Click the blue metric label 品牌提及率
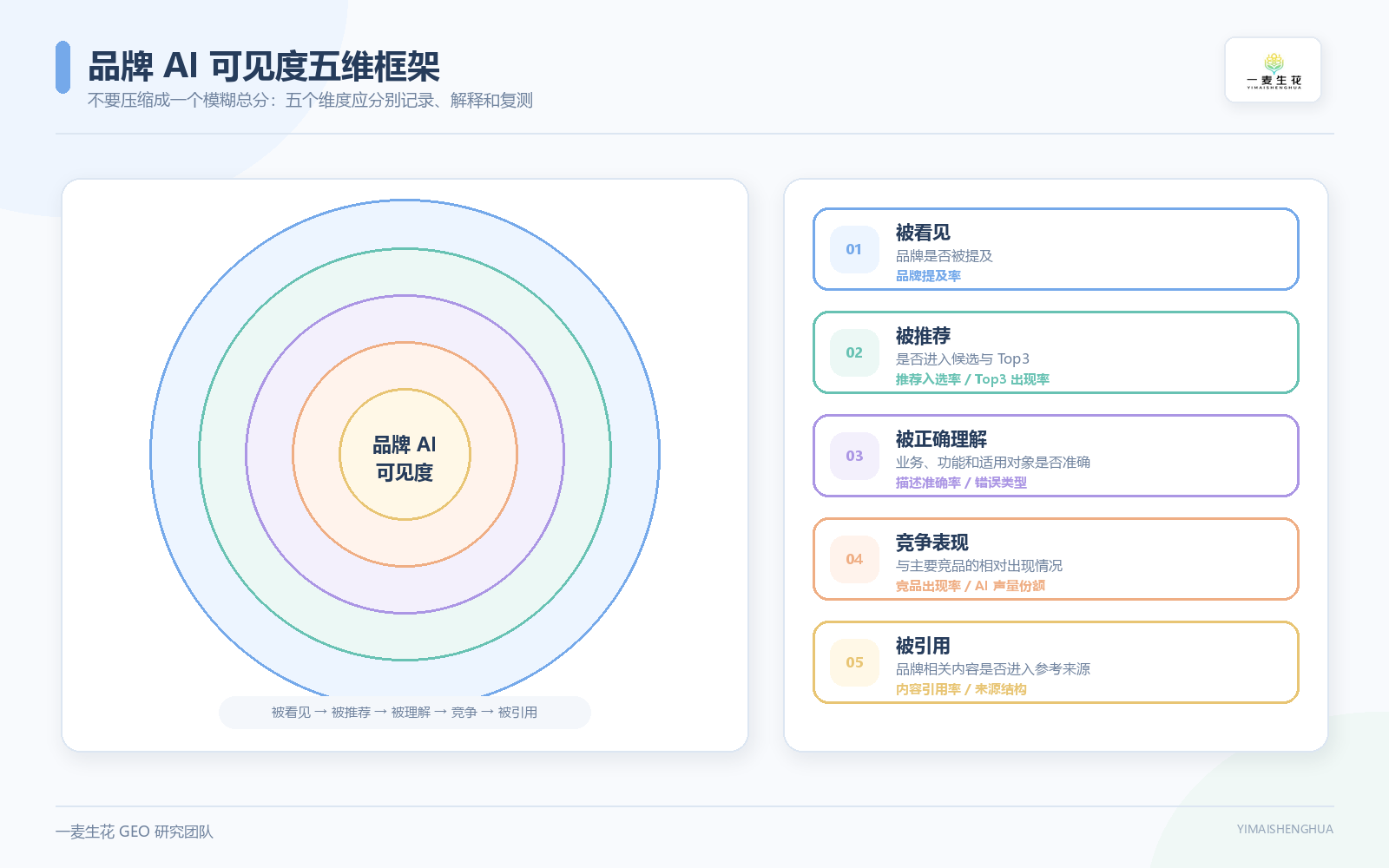Screen dimensions: 1389x868 [x=928, y=276]
